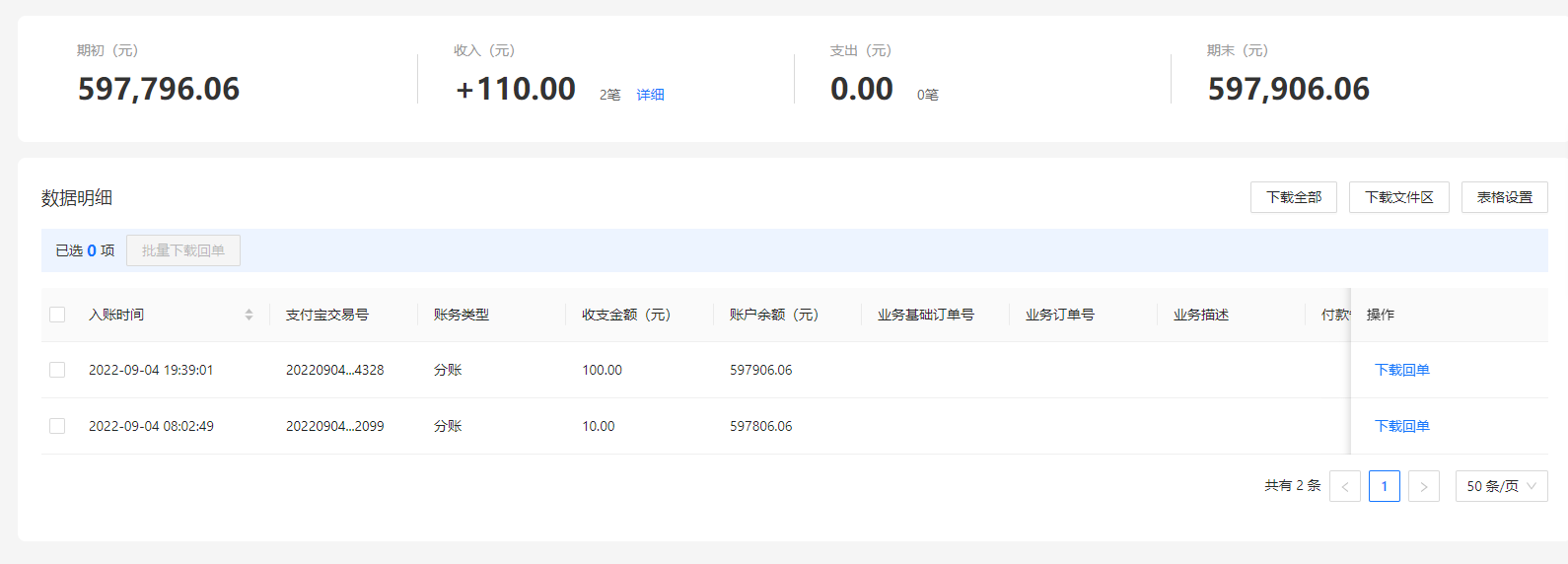The height and width of the screenshot is (564, 1568).
Task: Toggle the select-all checkbox in table header
Action: tap(57, 315)
